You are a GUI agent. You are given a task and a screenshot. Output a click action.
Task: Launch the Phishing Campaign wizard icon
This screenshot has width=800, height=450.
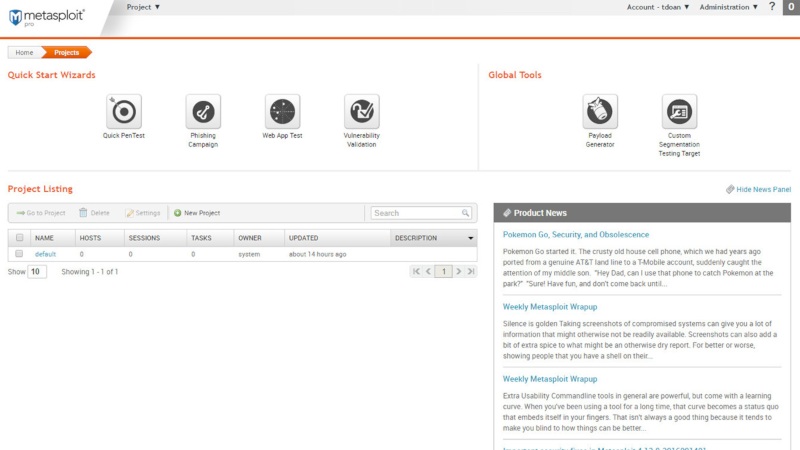tap(203, 111)
